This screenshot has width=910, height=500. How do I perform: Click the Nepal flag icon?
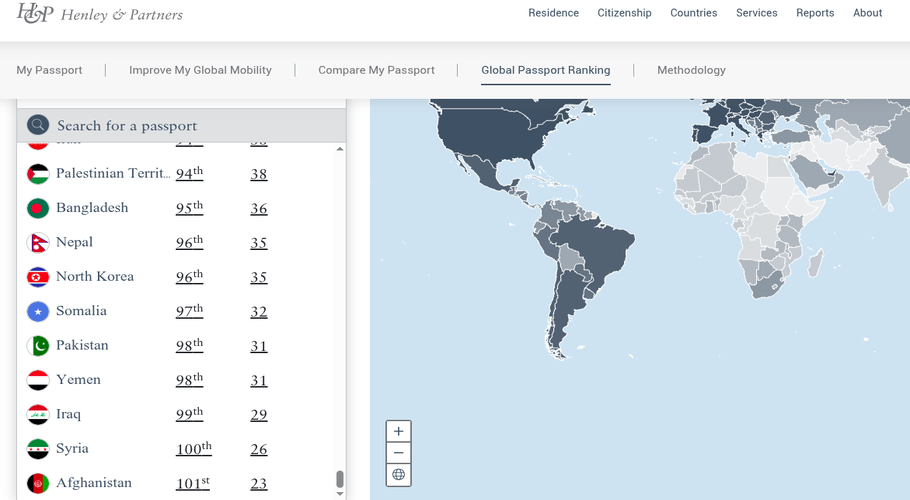38,242
